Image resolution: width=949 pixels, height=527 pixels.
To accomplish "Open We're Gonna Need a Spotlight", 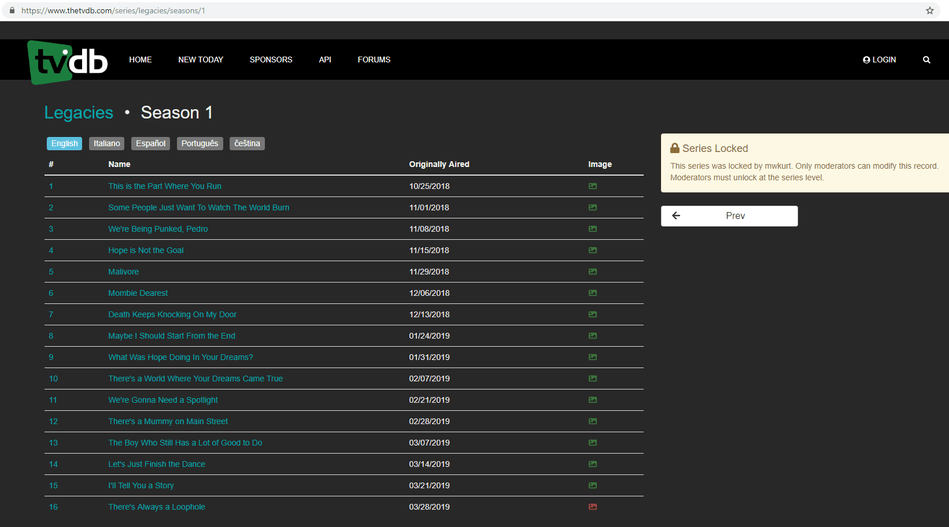I will click(x=163, y=400).
